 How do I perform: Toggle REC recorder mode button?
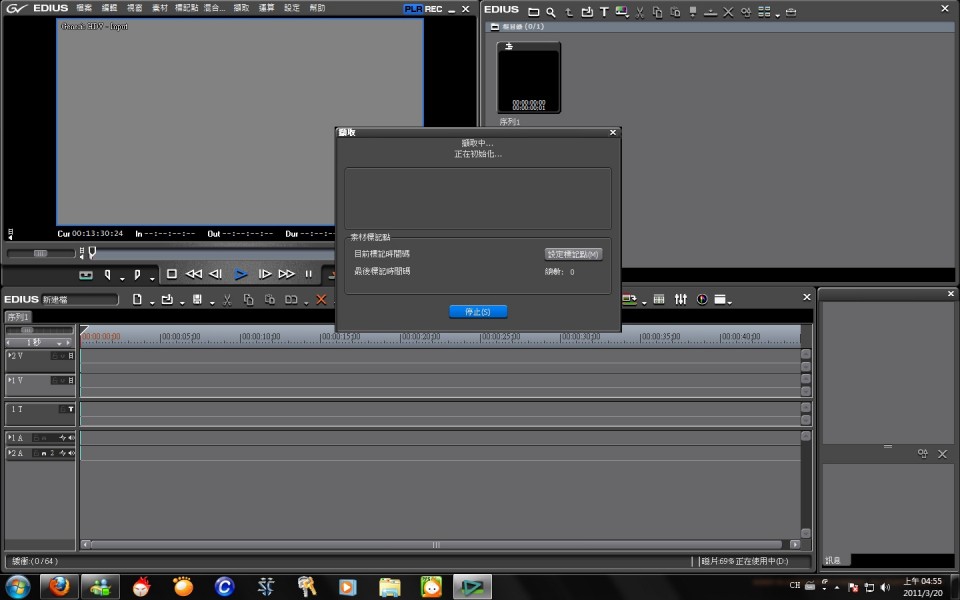(434, 9)
